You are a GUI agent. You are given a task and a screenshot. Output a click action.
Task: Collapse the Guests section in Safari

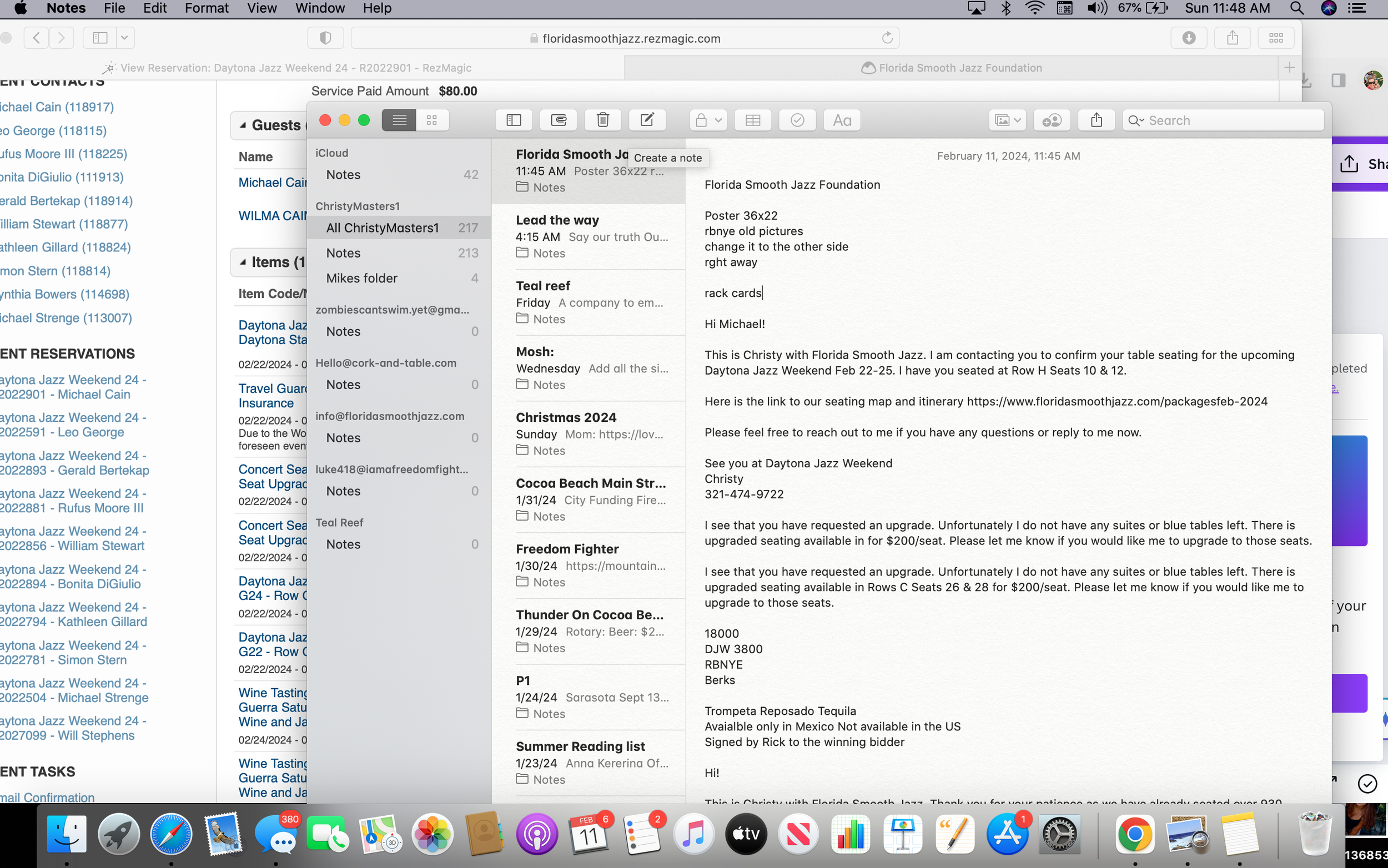click(243, 125)
